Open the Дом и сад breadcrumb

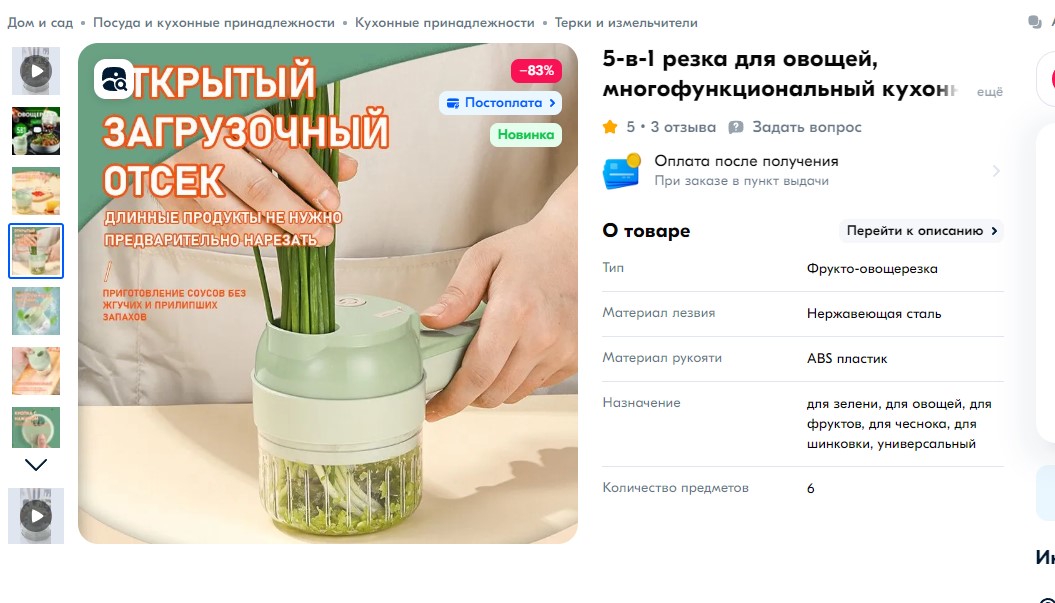[40, 22]
